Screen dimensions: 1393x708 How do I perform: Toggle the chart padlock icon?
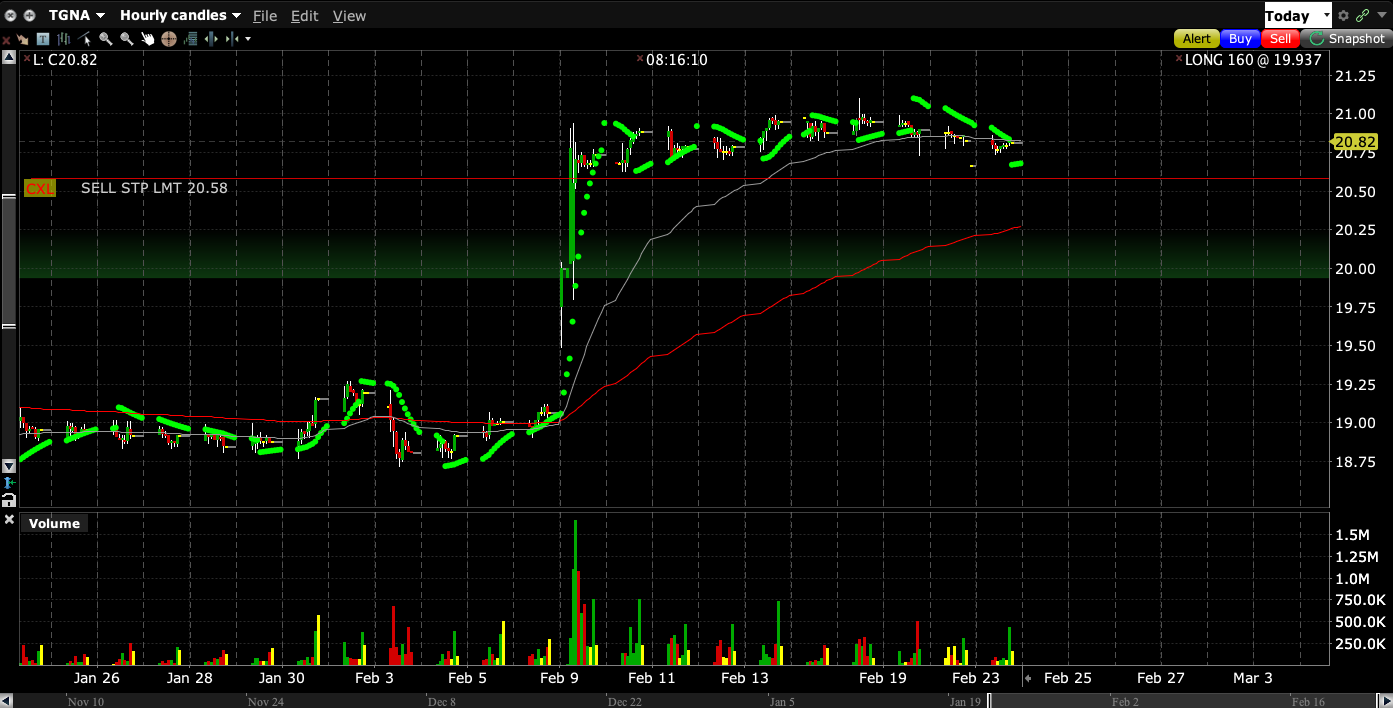click(9, 499)
